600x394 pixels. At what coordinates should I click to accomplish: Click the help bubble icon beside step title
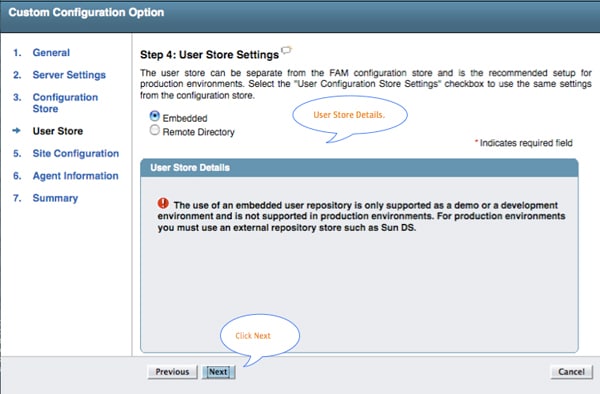click(286, 50)
